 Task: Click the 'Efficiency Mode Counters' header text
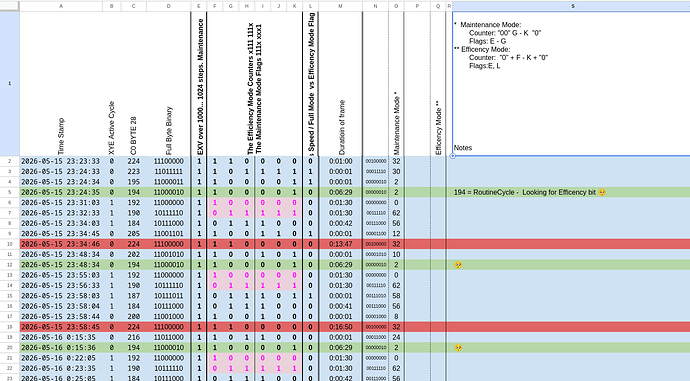(x=250, y=88)
